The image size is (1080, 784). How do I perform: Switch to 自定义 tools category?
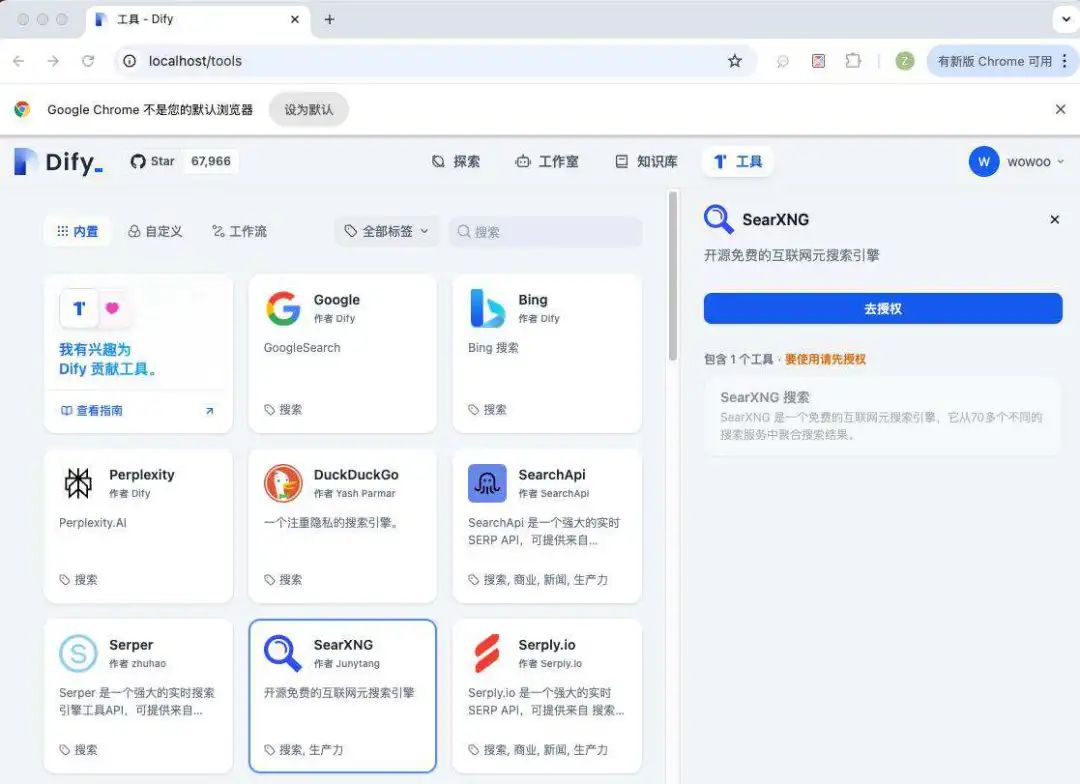155,231
